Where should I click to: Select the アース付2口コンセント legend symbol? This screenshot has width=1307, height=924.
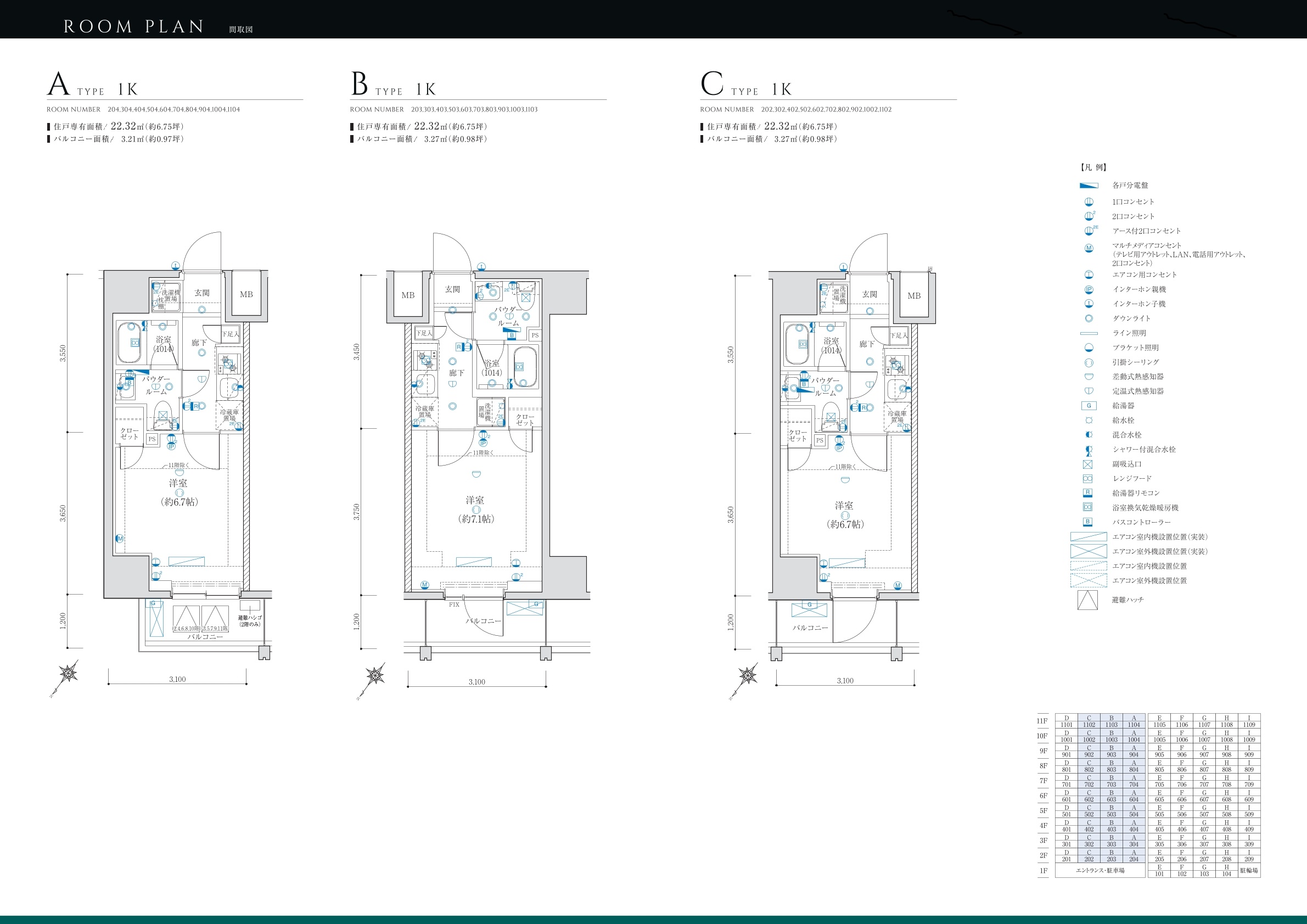pos(1090,231)
